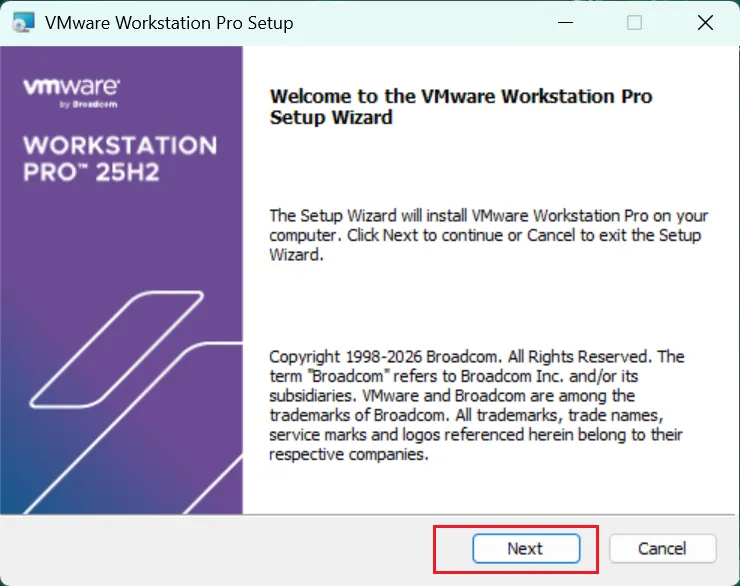Click the 'Welcome to the VMware Workstation Pro Setup Wizard' heading
The image size is (740, 586).
[x=461, y=107]
